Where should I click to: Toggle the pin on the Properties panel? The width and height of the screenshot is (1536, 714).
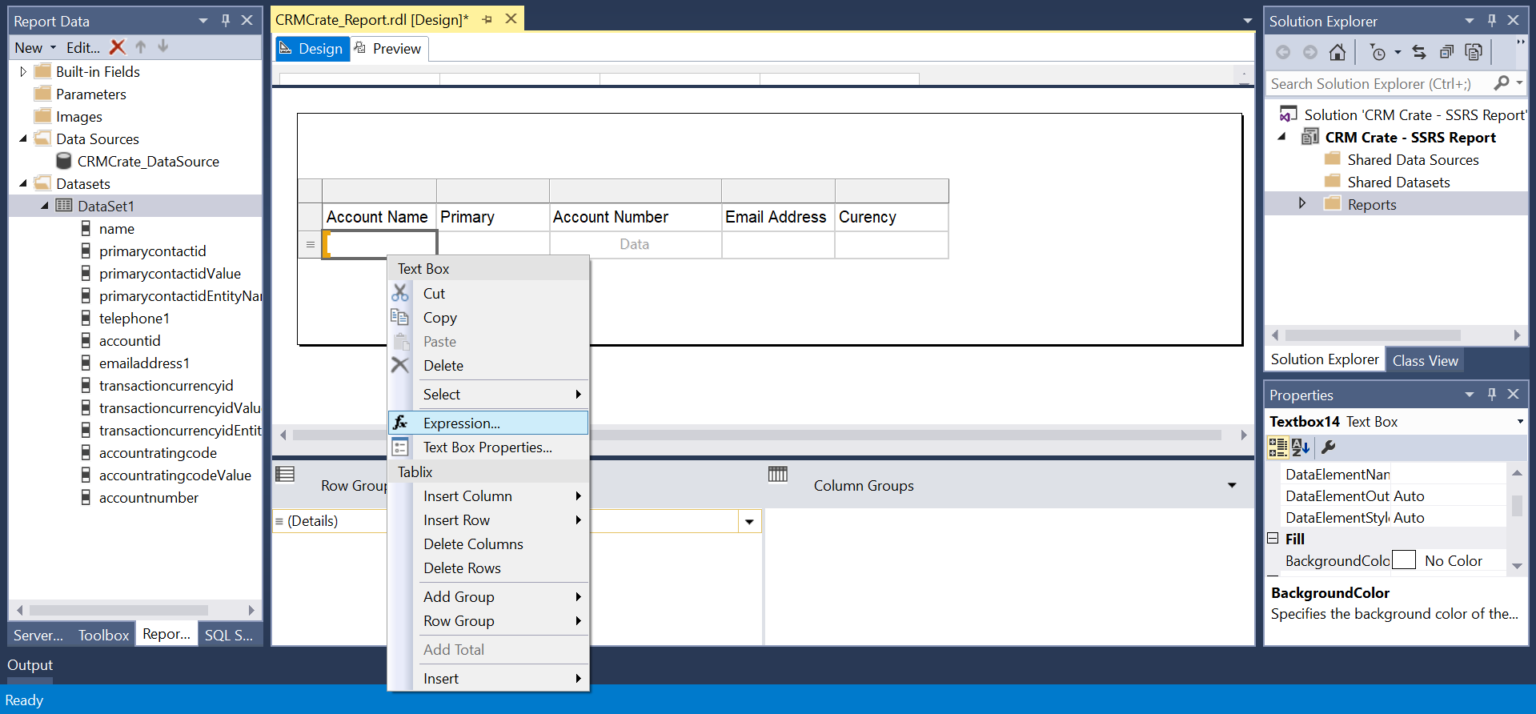point(1491,394)
